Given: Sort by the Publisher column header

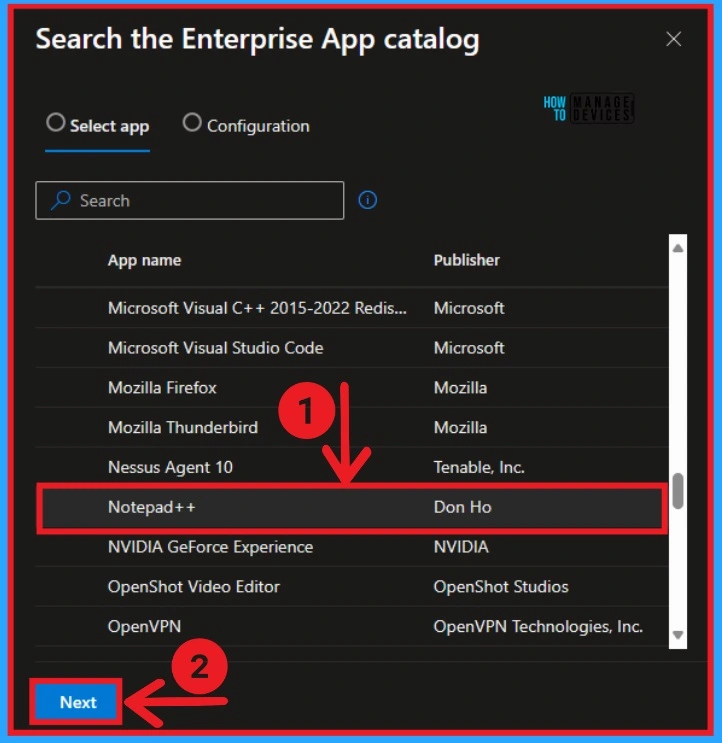Looking at the screenshot, I should (x=467, y=260).
